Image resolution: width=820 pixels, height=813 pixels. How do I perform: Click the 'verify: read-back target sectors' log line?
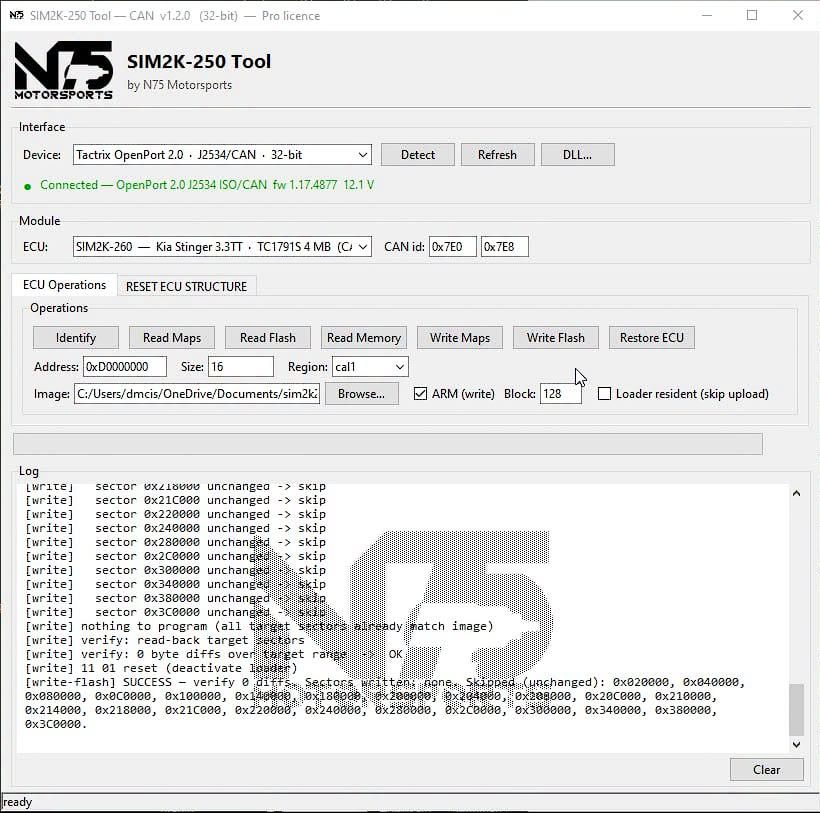[165, 640]
